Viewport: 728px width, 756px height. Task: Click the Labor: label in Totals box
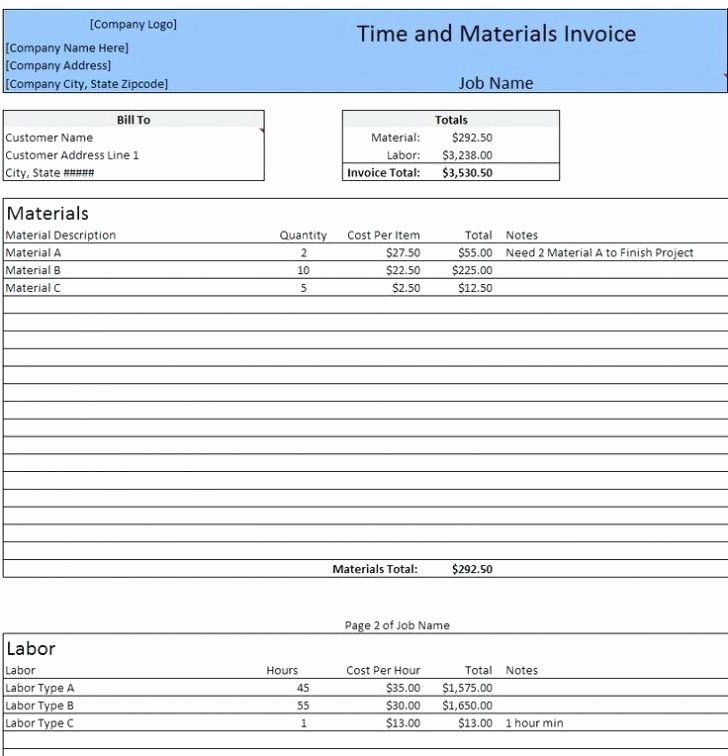[x=403, y=155]
